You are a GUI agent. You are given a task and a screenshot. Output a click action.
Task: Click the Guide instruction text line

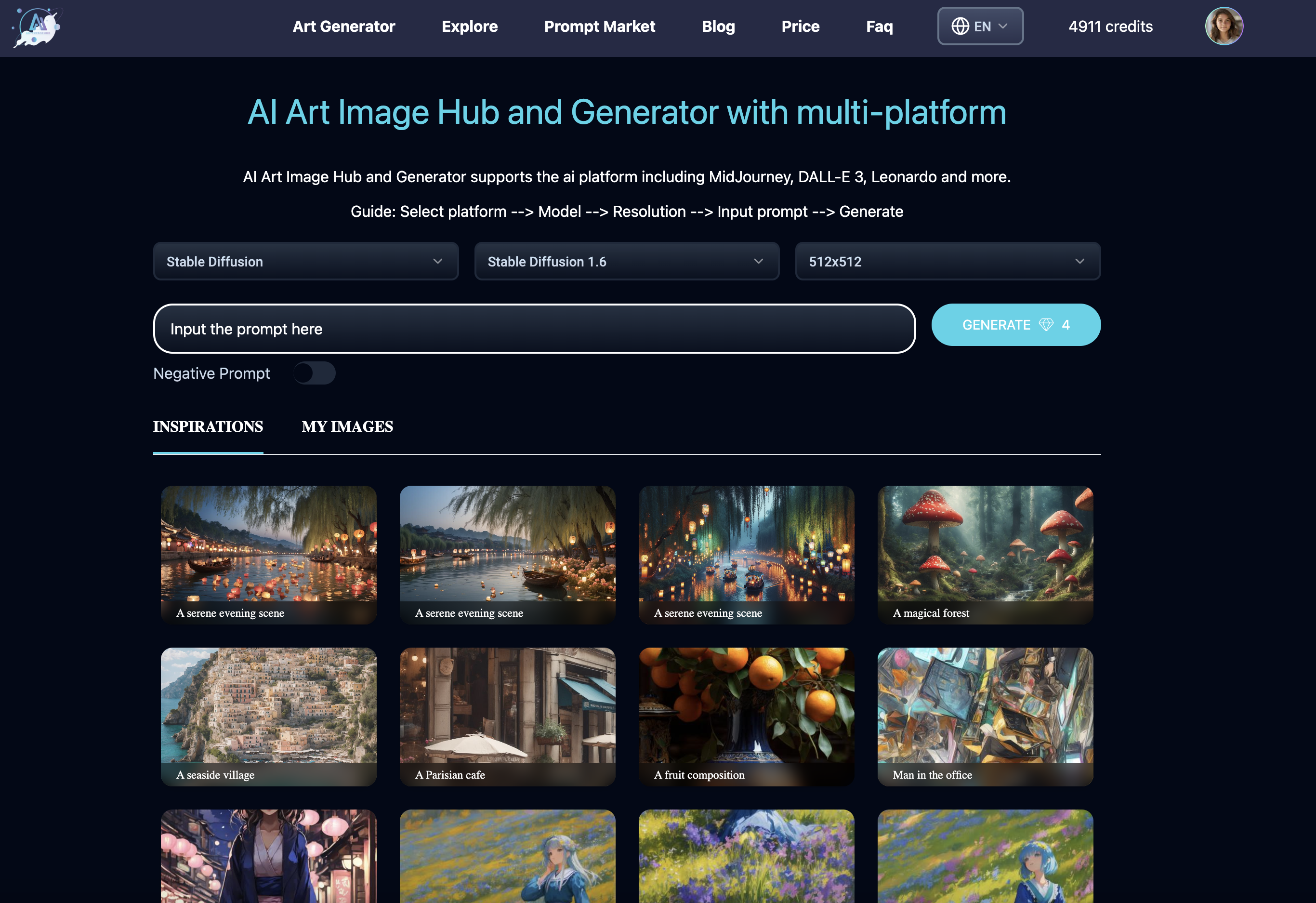(x=627, y=212)
